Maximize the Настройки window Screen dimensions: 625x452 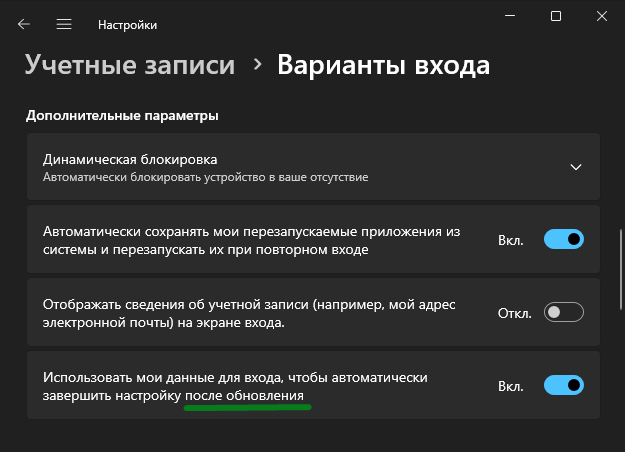click(x=556, y=16)
